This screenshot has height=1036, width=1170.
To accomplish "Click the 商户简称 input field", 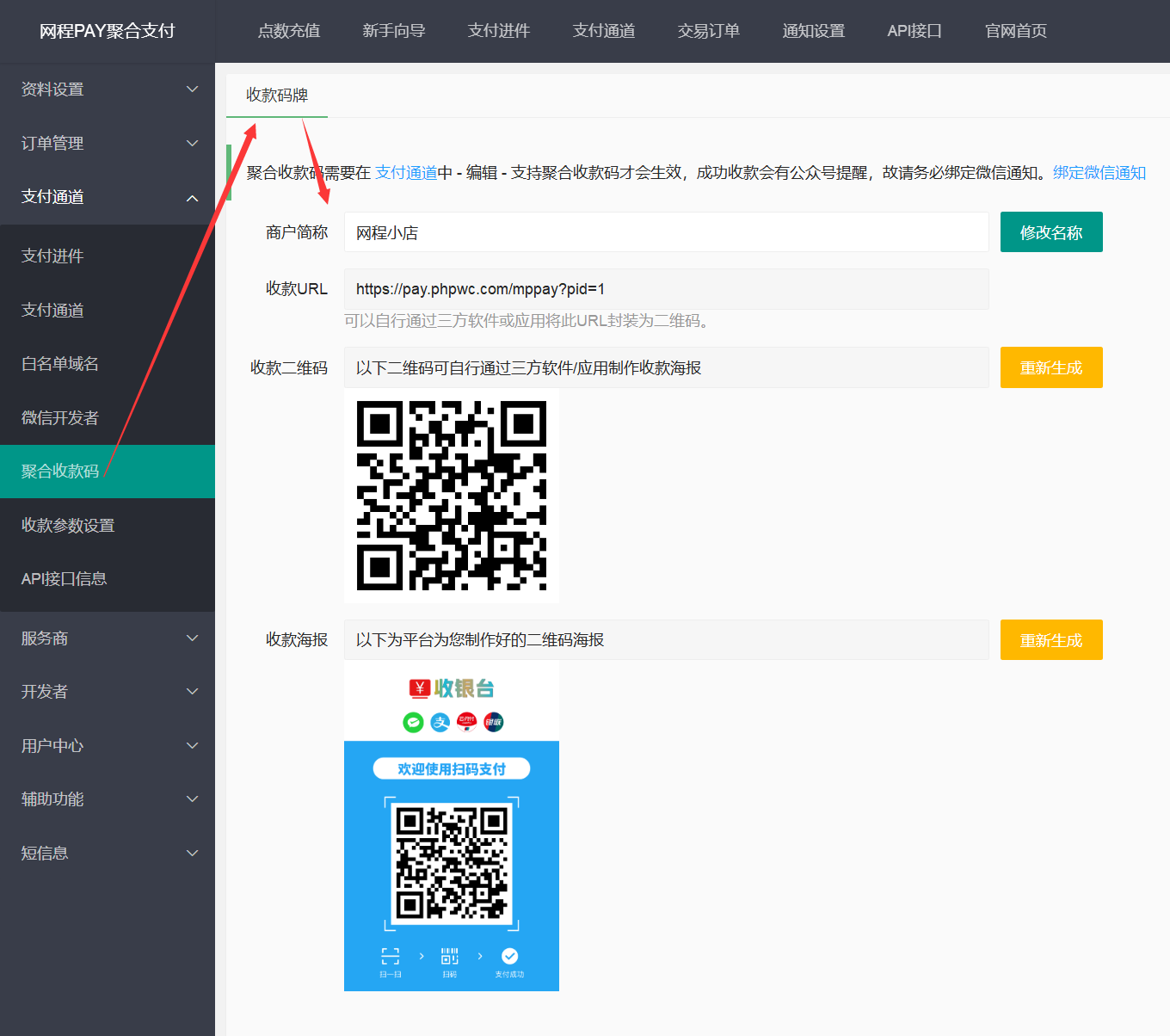I will tap(666, 232).
